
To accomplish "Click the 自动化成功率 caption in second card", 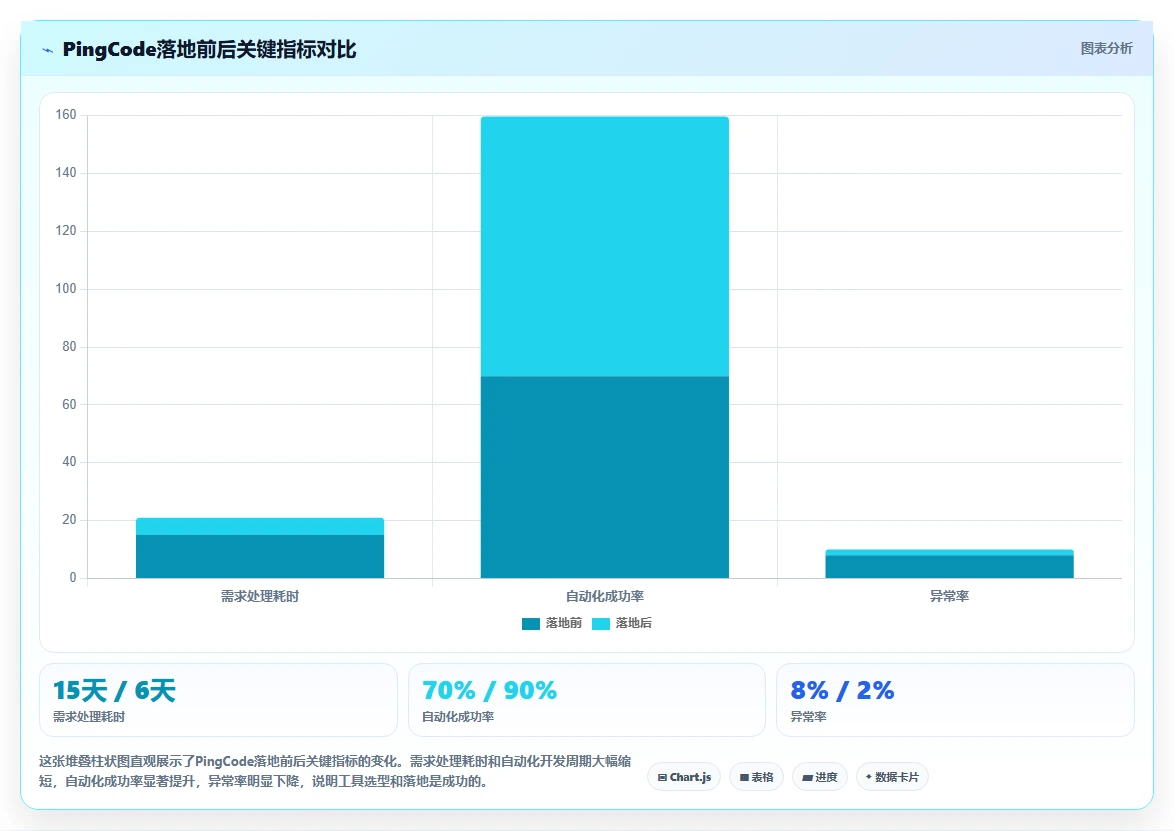I will (458, 717).
